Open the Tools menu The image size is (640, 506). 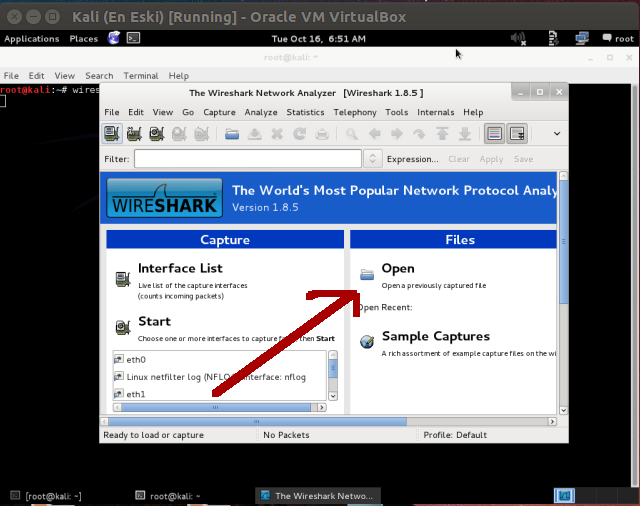(397, 112)
